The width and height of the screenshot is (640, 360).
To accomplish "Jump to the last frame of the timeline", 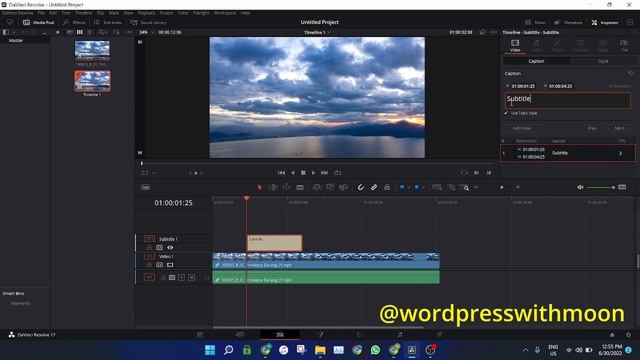I will [324, 173].
